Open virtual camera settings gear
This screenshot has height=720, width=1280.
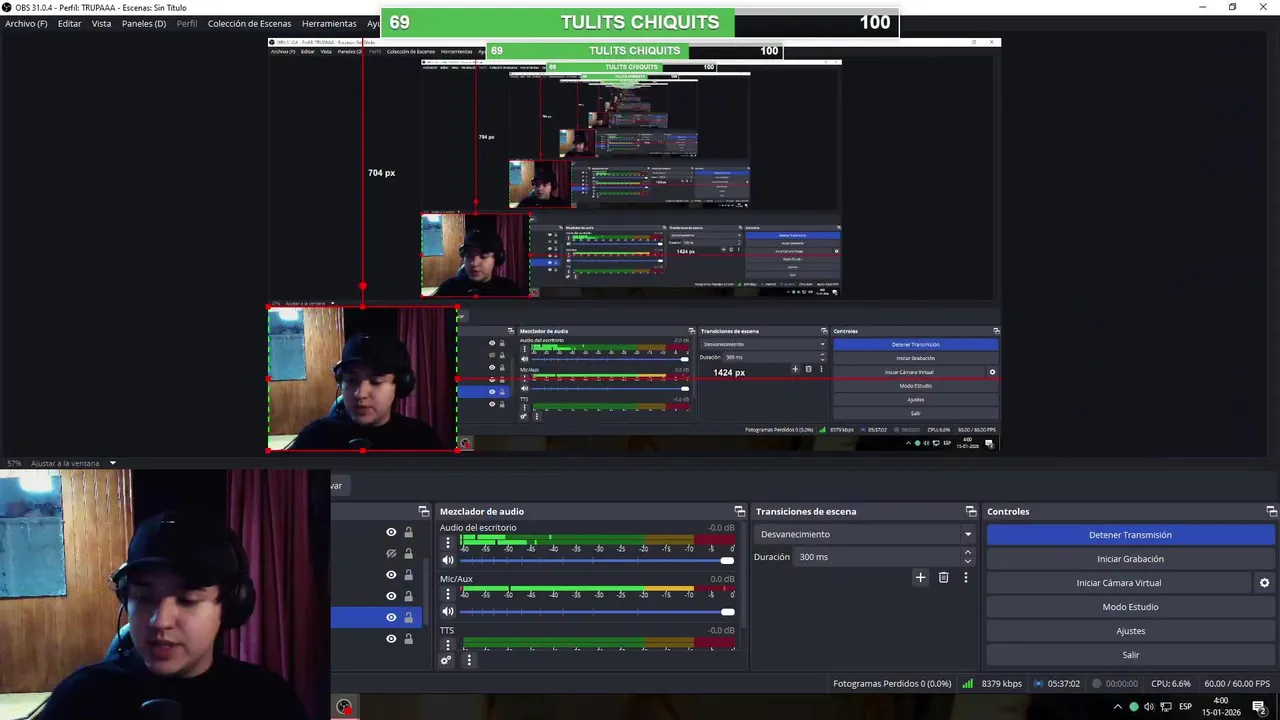(1264, 583)
